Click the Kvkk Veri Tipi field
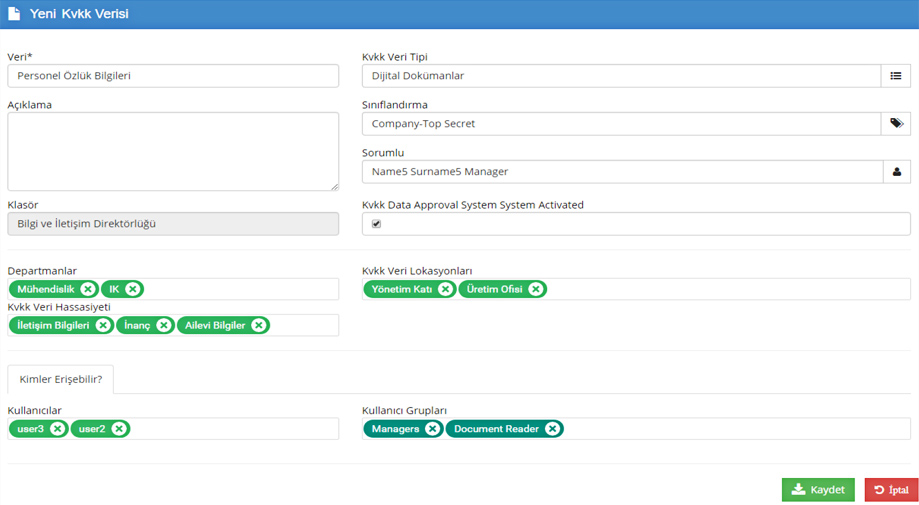Screen dimensions: 919x505 pyautogui.click(x=620, y=76)
